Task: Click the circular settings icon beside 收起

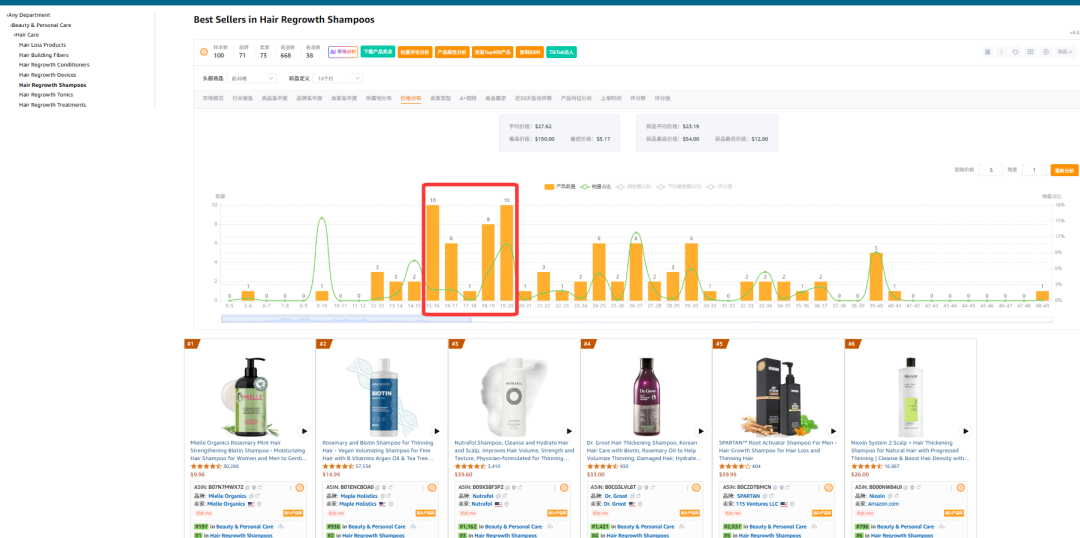Action: pos(1046,52)
